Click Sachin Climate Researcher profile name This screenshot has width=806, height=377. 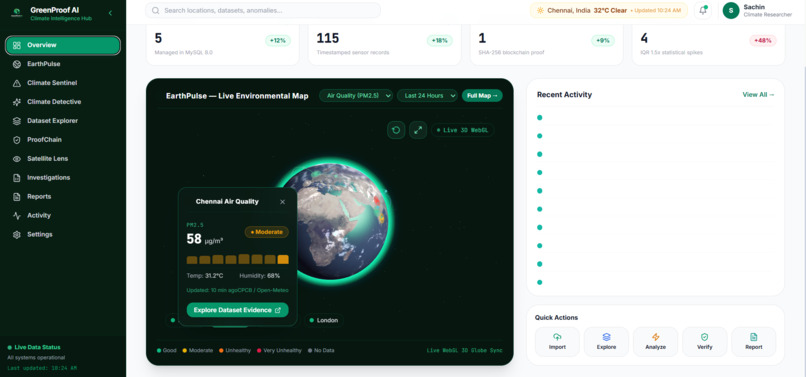click(767, 11)
